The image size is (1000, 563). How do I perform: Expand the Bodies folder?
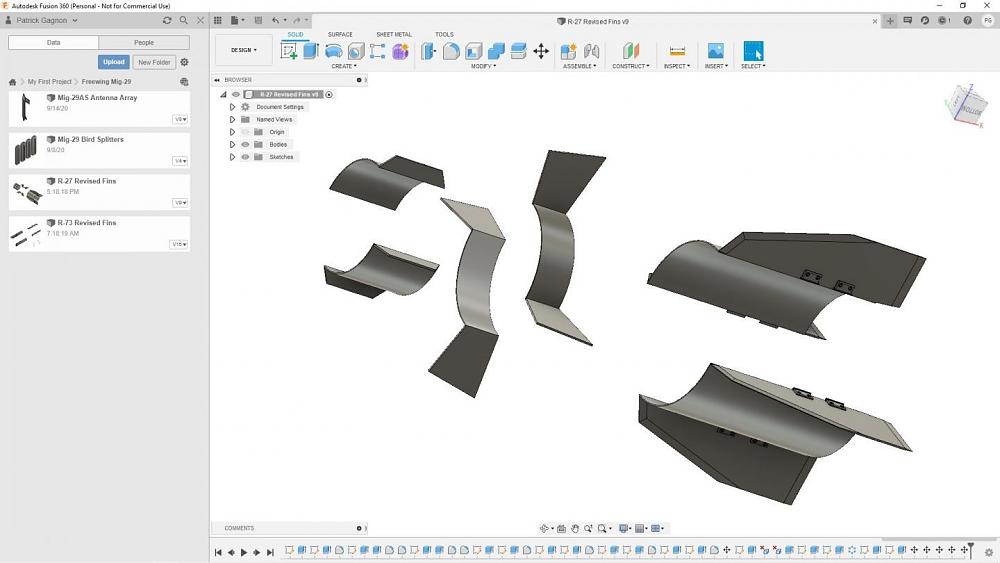(x=232, y=145)
